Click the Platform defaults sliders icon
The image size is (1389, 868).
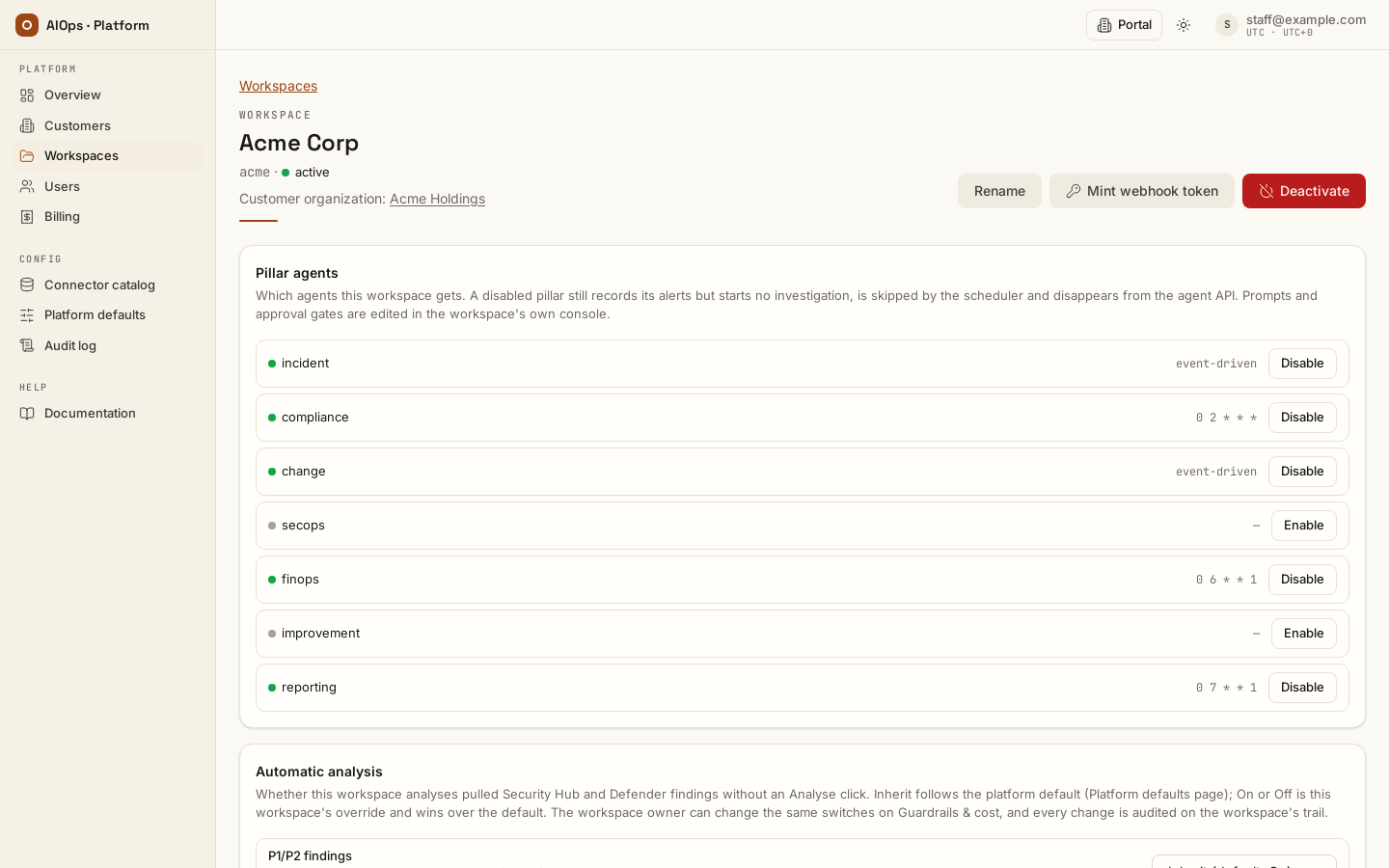click(x=27, y=315)
